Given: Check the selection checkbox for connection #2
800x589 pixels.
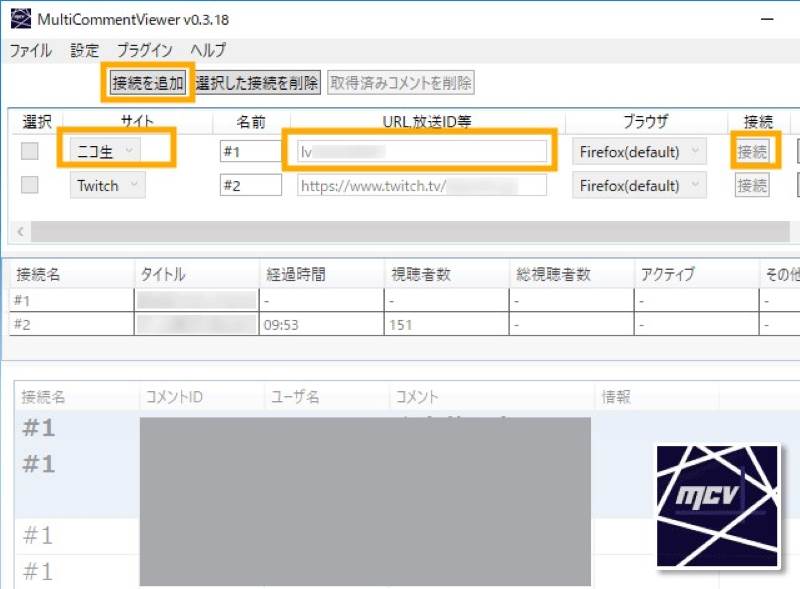Looking at the screenshot, I should [x=31, y=185].
